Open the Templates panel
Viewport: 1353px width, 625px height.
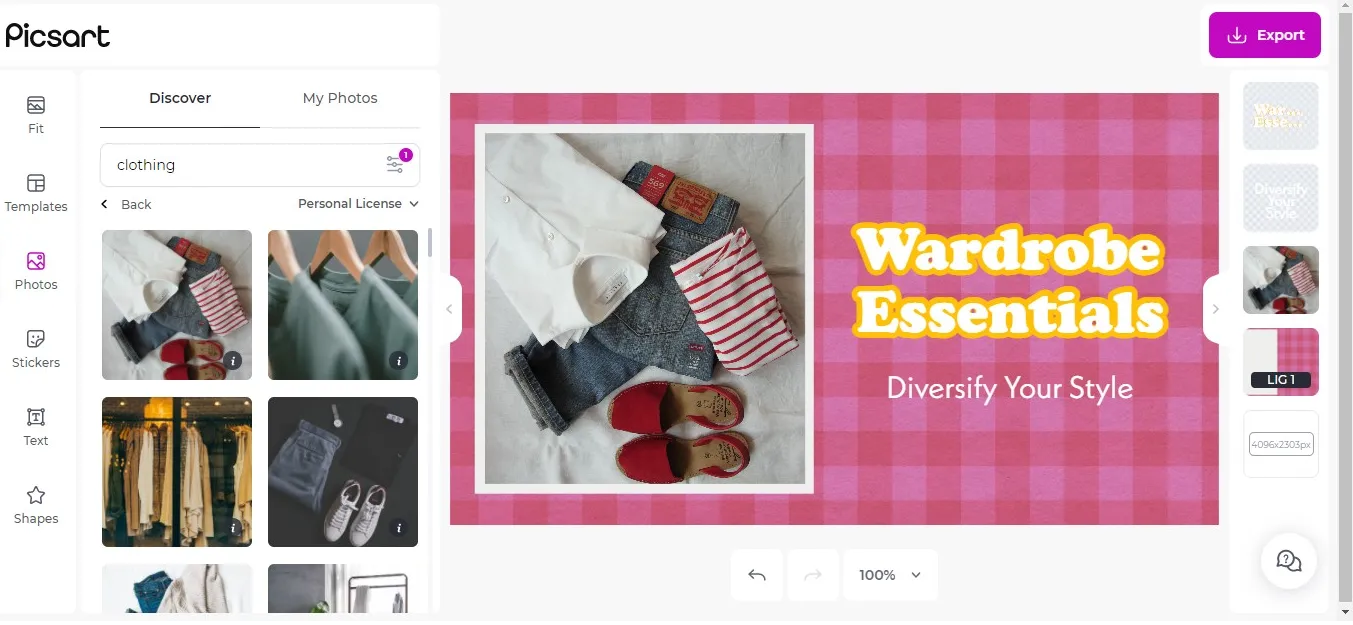pos(36,193)
